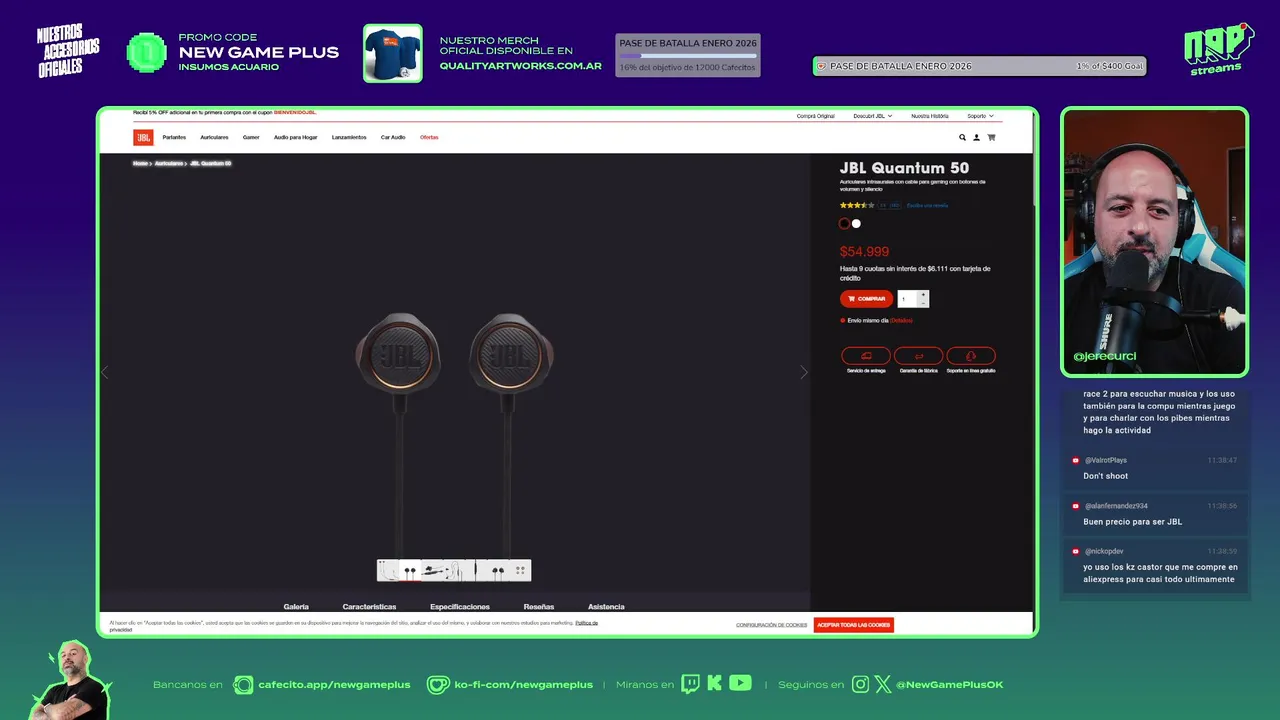This screenshot has width=1280, height=720.
Task: Click the blue merch t-shirt image
Action: coord(392,53)
